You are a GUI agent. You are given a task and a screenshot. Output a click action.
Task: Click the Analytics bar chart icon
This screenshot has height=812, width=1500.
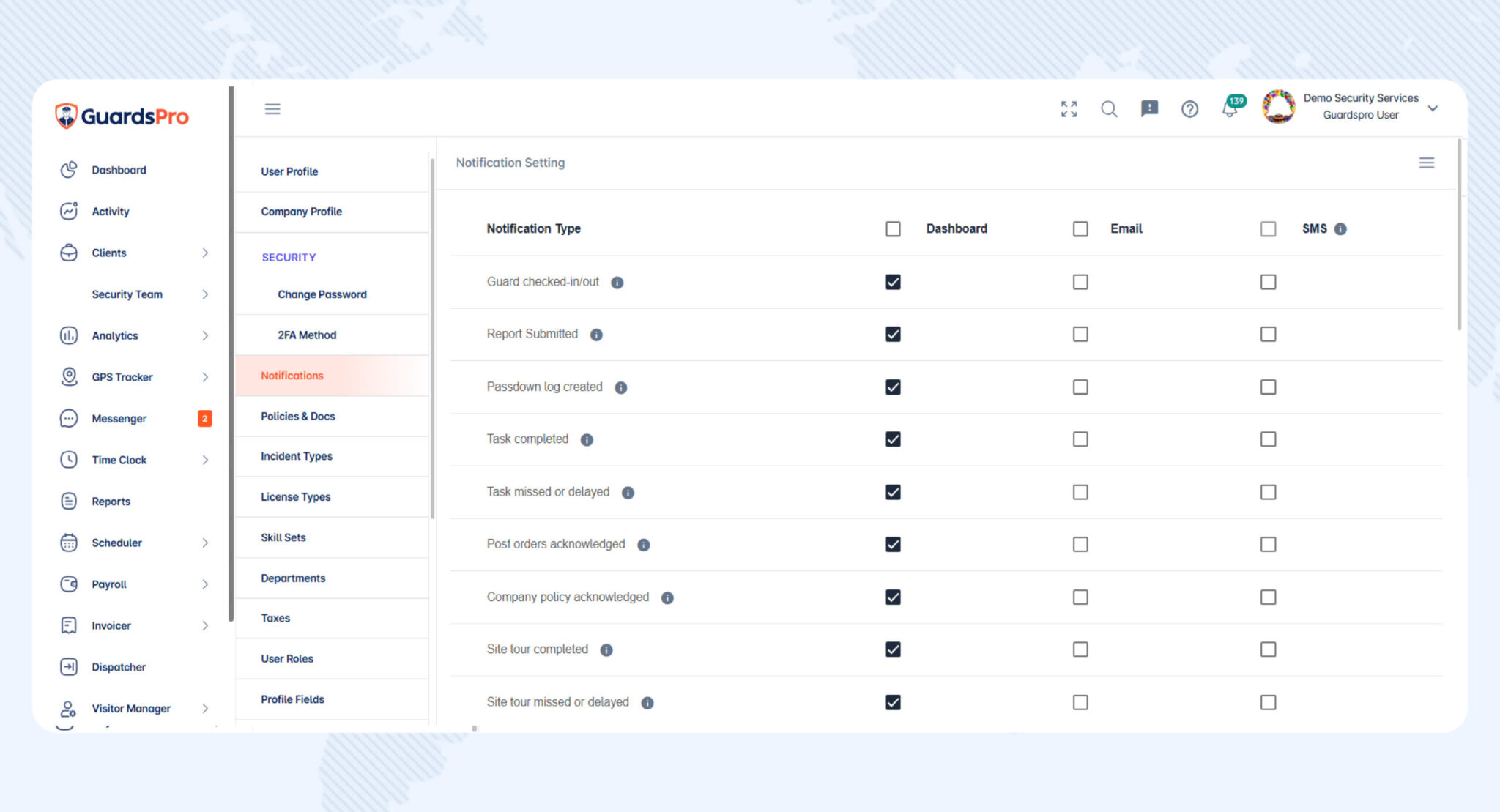click(x=68, y=335)
